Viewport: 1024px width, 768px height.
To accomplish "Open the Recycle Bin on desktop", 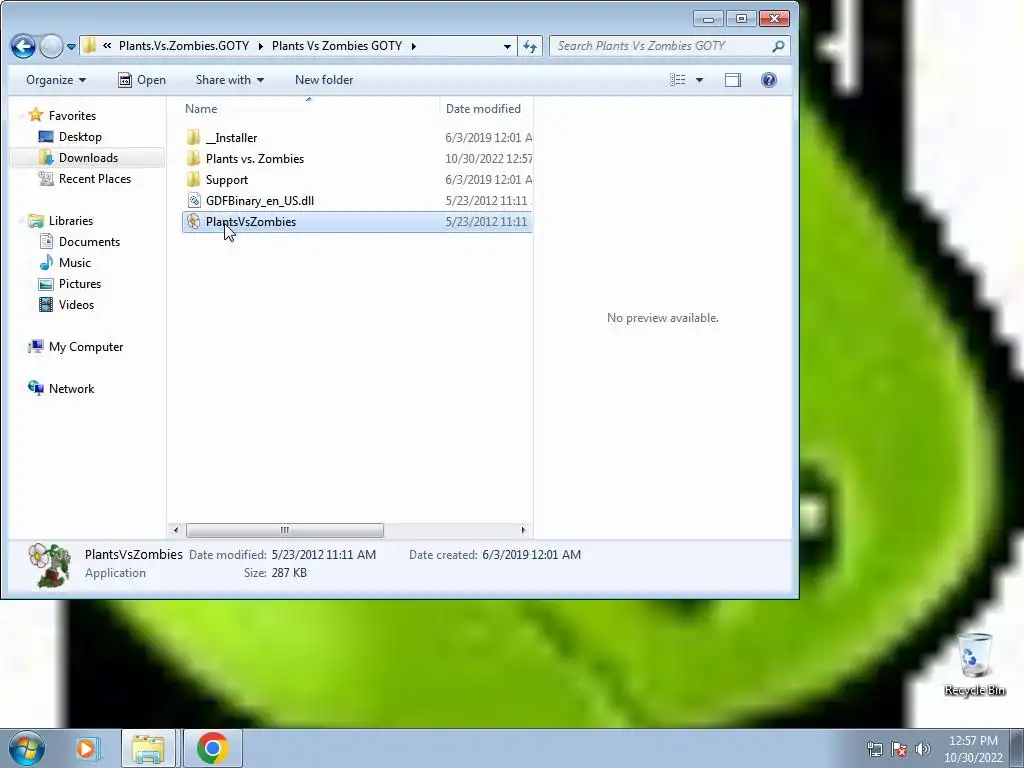I will (974, 664).
